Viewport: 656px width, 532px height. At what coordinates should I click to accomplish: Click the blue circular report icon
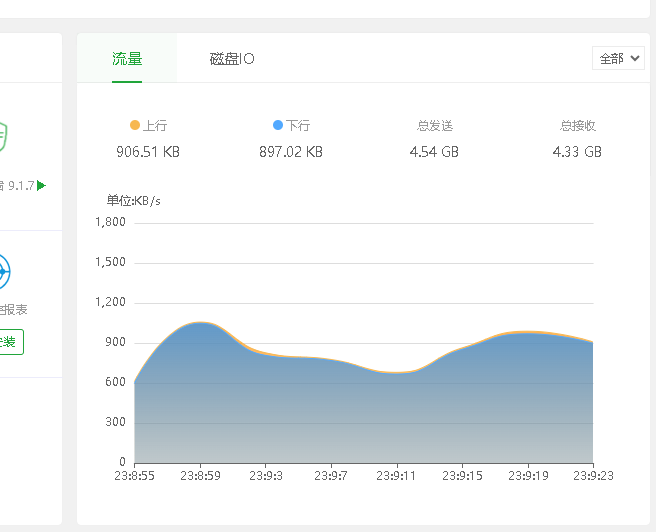[x=4, y=271]
